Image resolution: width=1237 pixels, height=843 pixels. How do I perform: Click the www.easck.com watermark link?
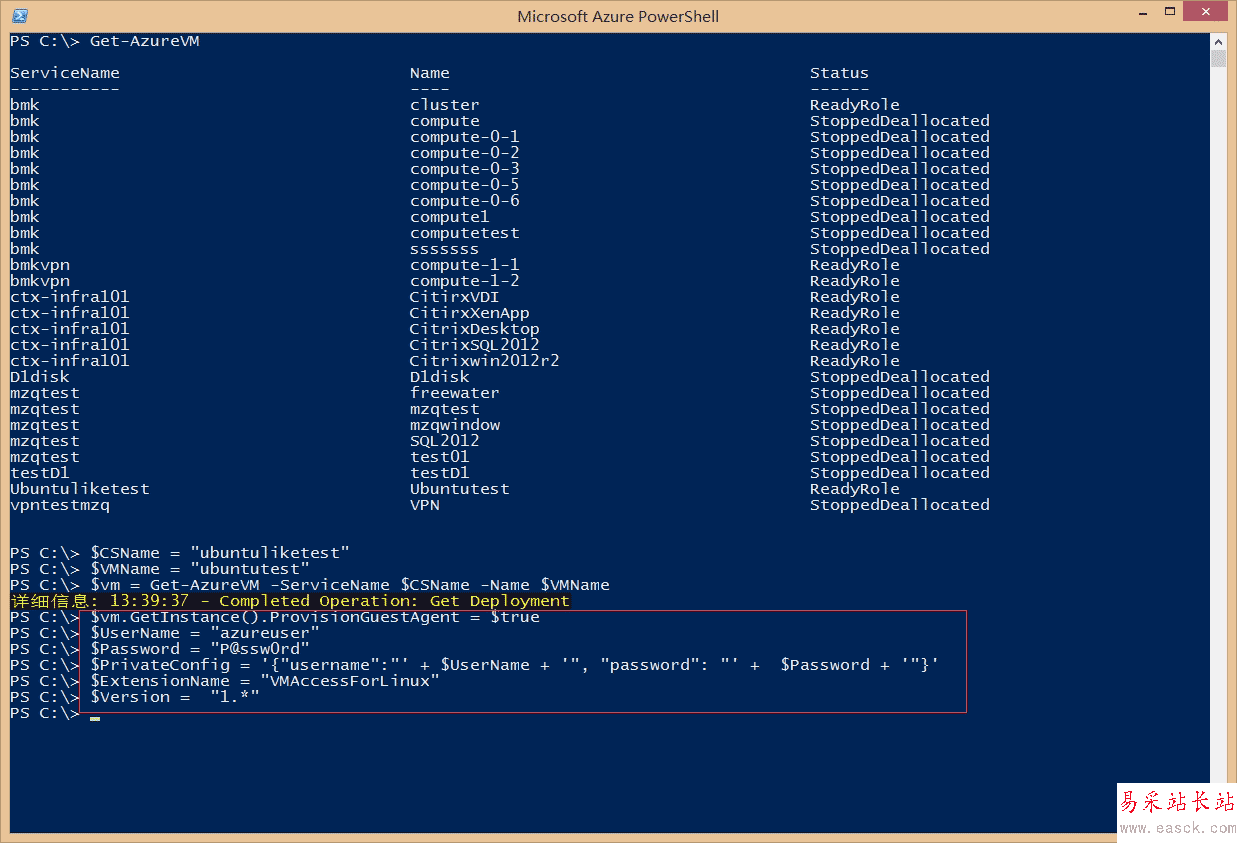pyautogui.click(x=1177, y=828)
